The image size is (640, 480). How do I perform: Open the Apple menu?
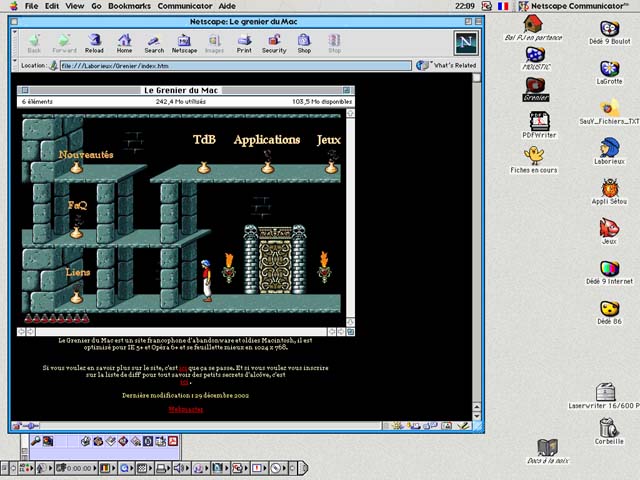pyautogui.click(x=13, y=6)
